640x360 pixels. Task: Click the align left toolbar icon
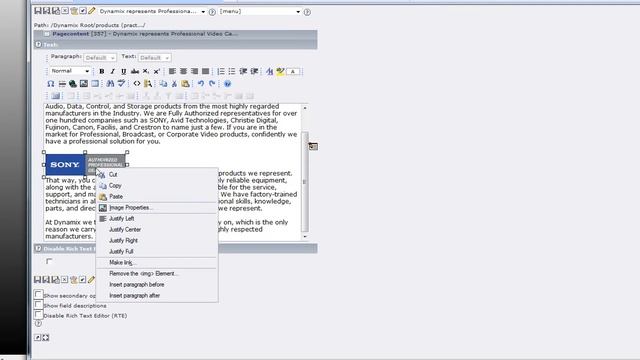172,71
